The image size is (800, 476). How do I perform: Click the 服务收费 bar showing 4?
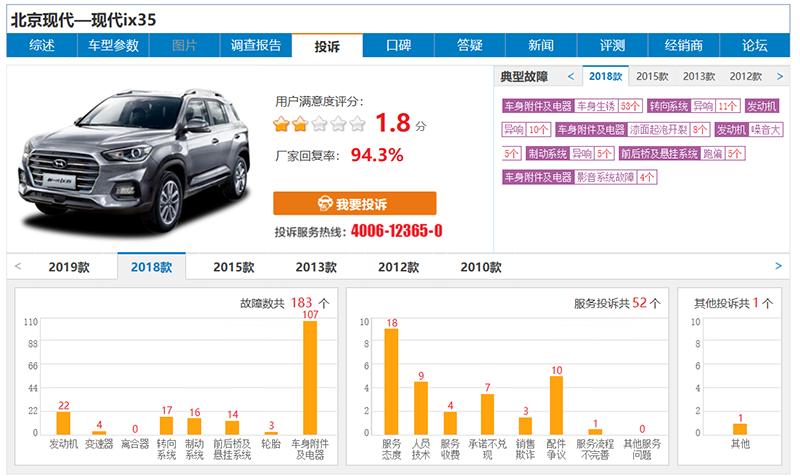pos(450,423)
